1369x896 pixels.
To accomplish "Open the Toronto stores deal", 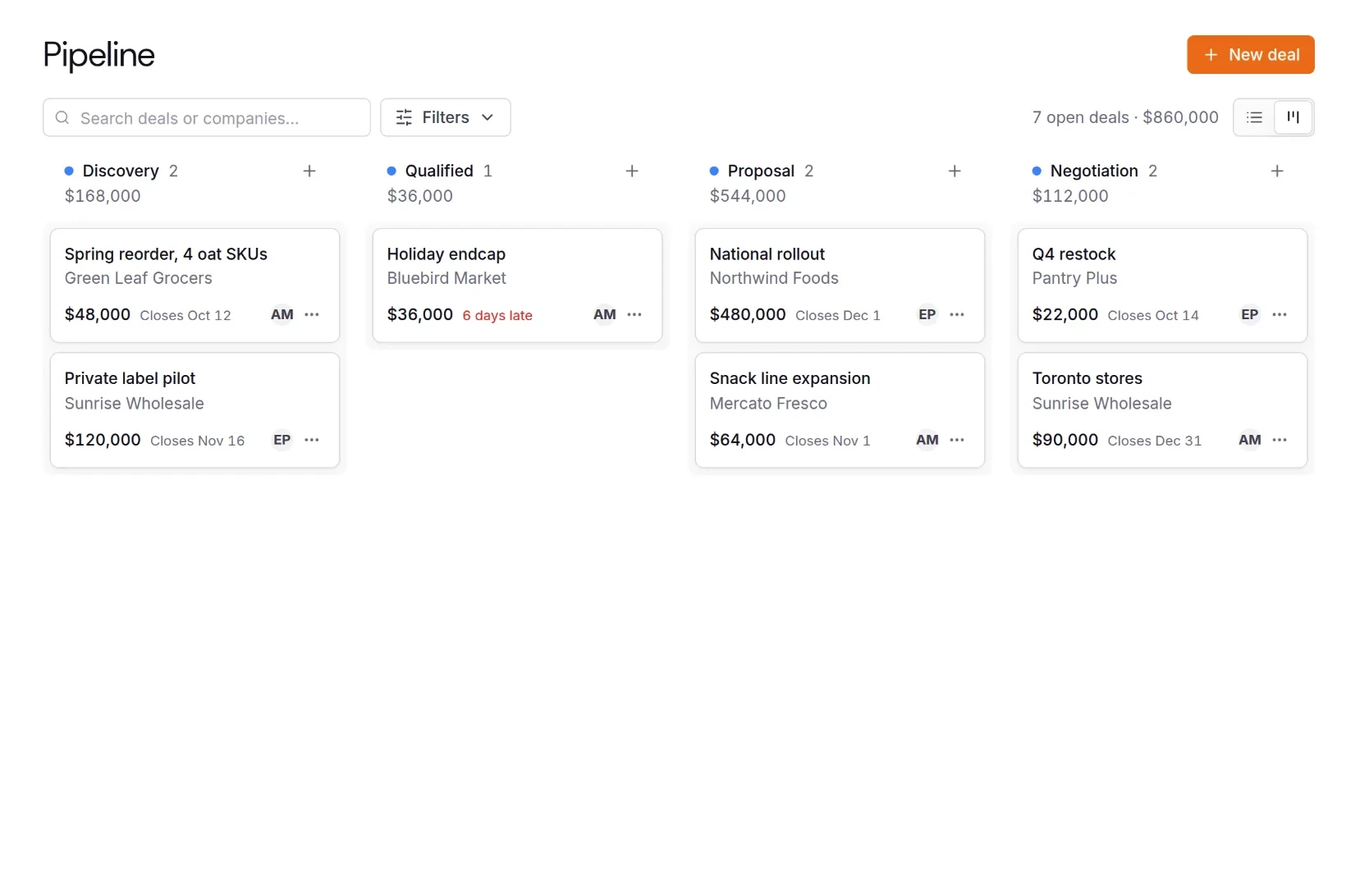I will click(1162, 410).
